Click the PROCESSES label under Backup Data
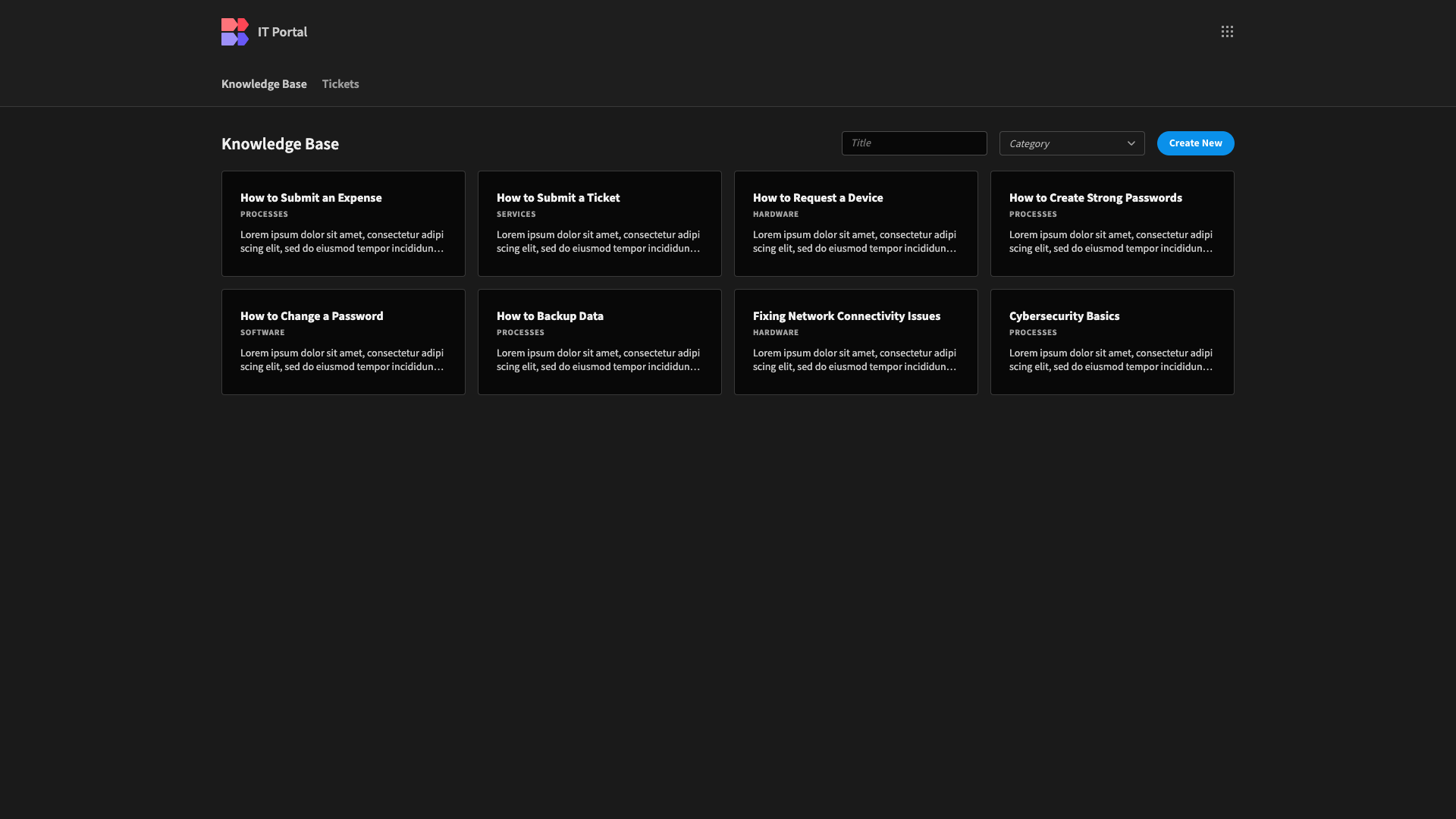The image size is (1456, 819). point(520,332)
